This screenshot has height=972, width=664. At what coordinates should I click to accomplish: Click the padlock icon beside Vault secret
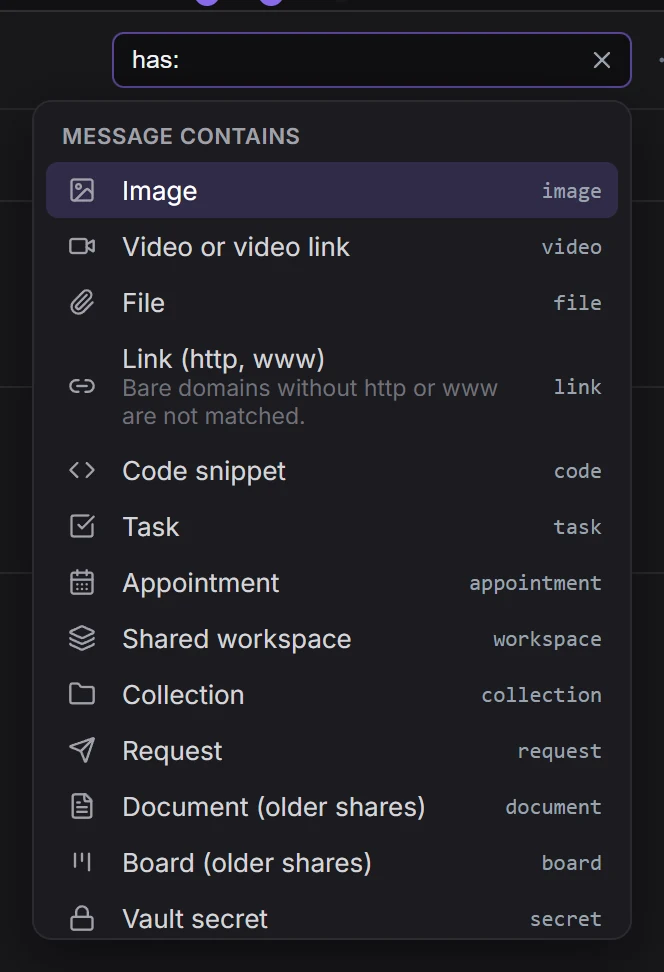[82, 918]
